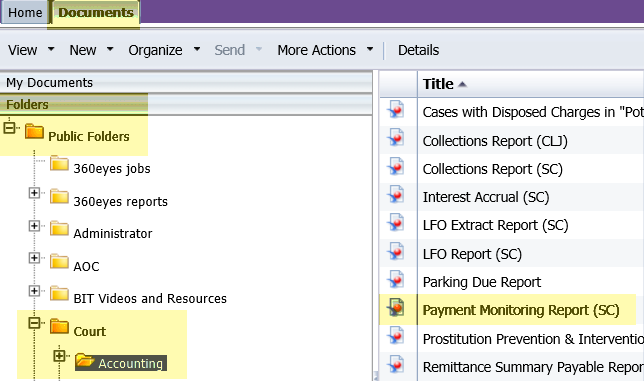This screenshot has width=644, height=381.
Task: Select the Accounting folder label
Action: pos(130,363)
